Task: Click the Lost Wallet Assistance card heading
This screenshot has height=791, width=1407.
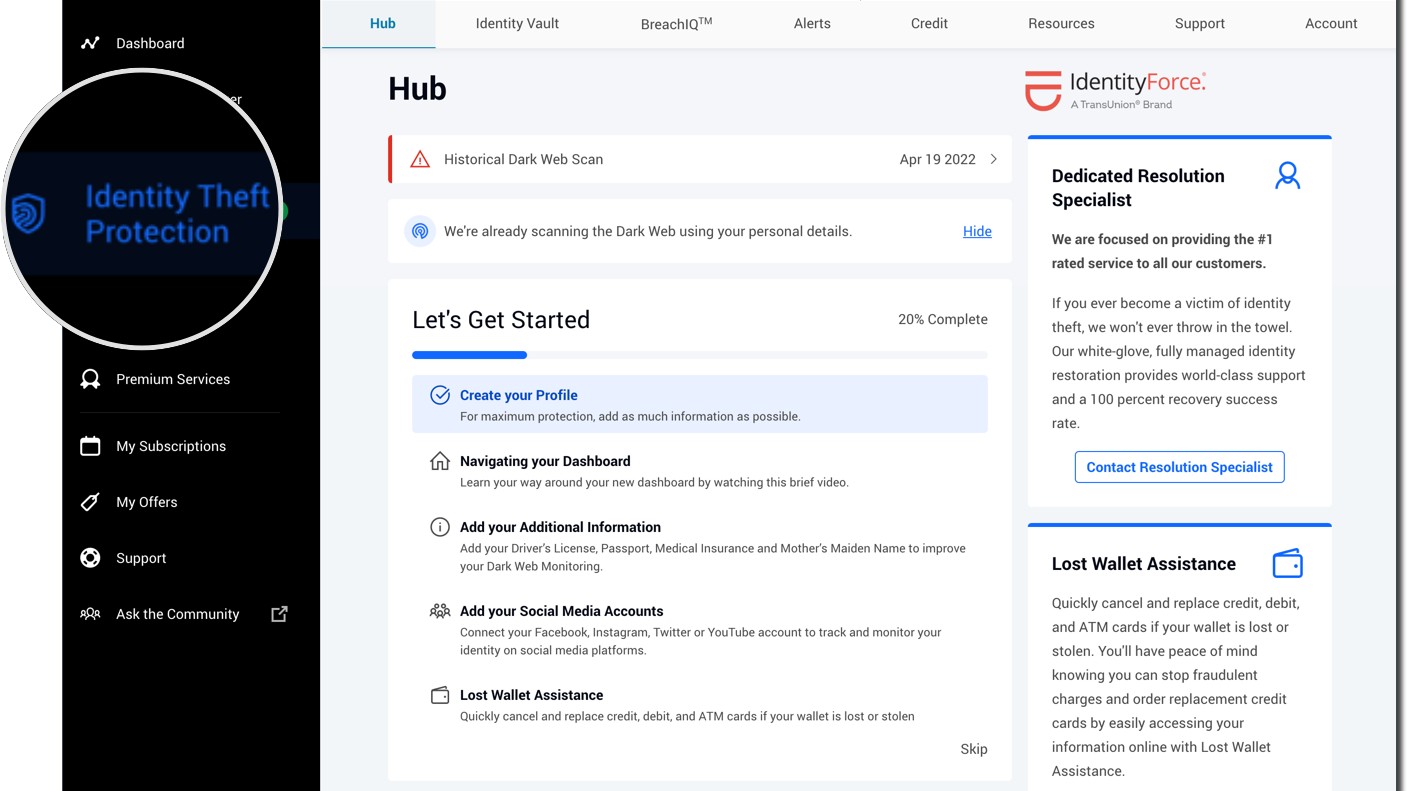Action: point(1144,564)
